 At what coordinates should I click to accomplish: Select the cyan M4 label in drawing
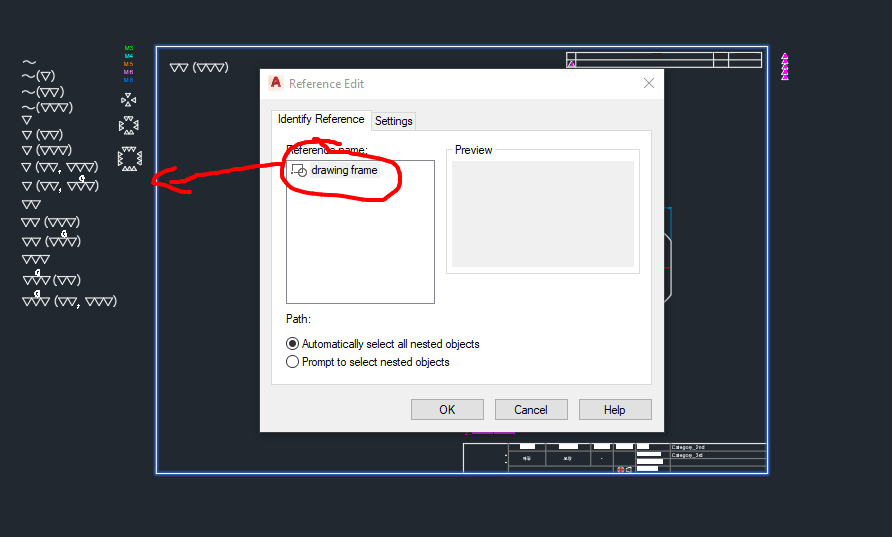(x=129, y=56)
